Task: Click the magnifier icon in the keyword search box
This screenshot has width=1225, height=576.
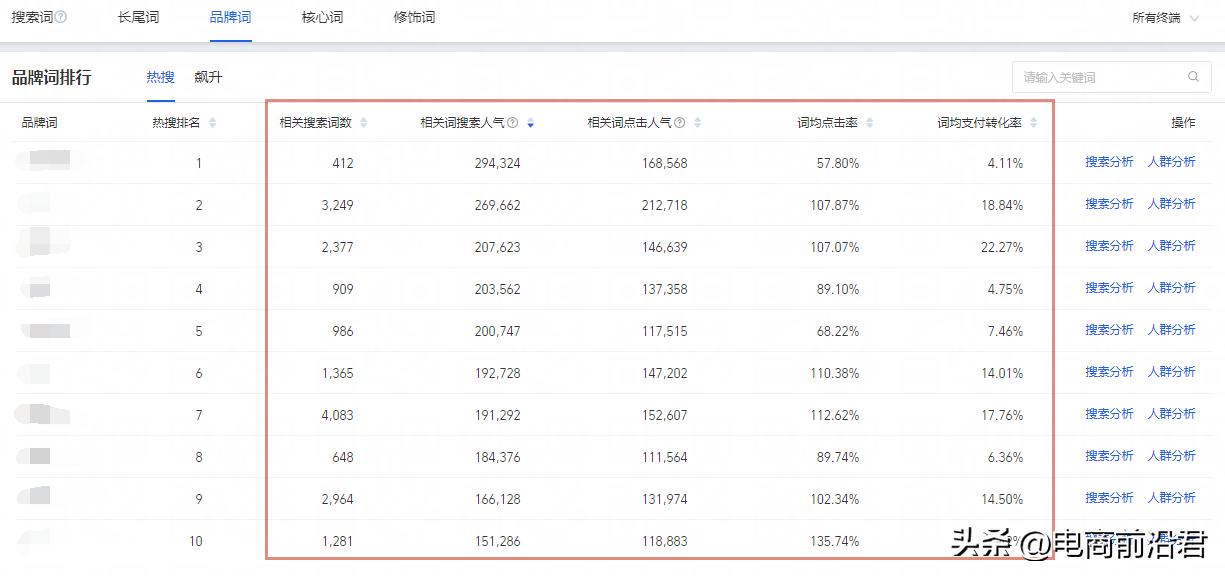Action: (1193, 76)
